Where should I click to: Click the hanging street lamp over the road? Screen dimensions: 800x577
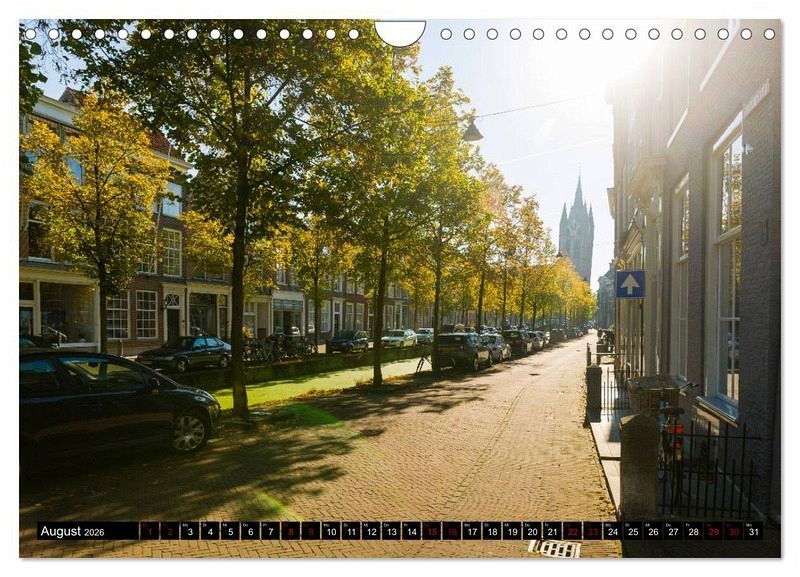point(472,130)
